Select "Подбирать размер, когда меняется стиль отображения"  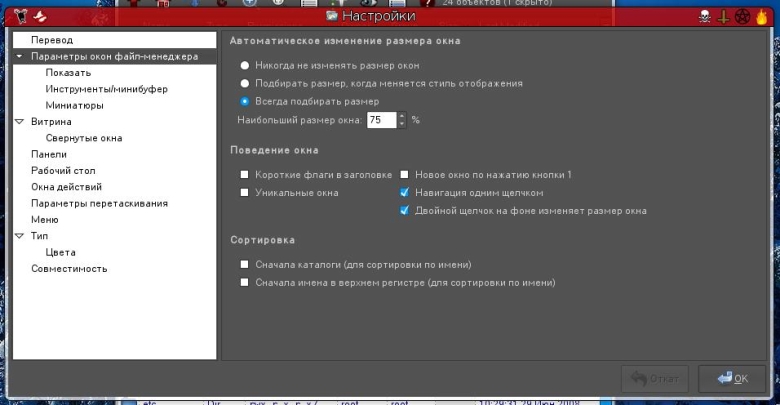coord(244,83)
